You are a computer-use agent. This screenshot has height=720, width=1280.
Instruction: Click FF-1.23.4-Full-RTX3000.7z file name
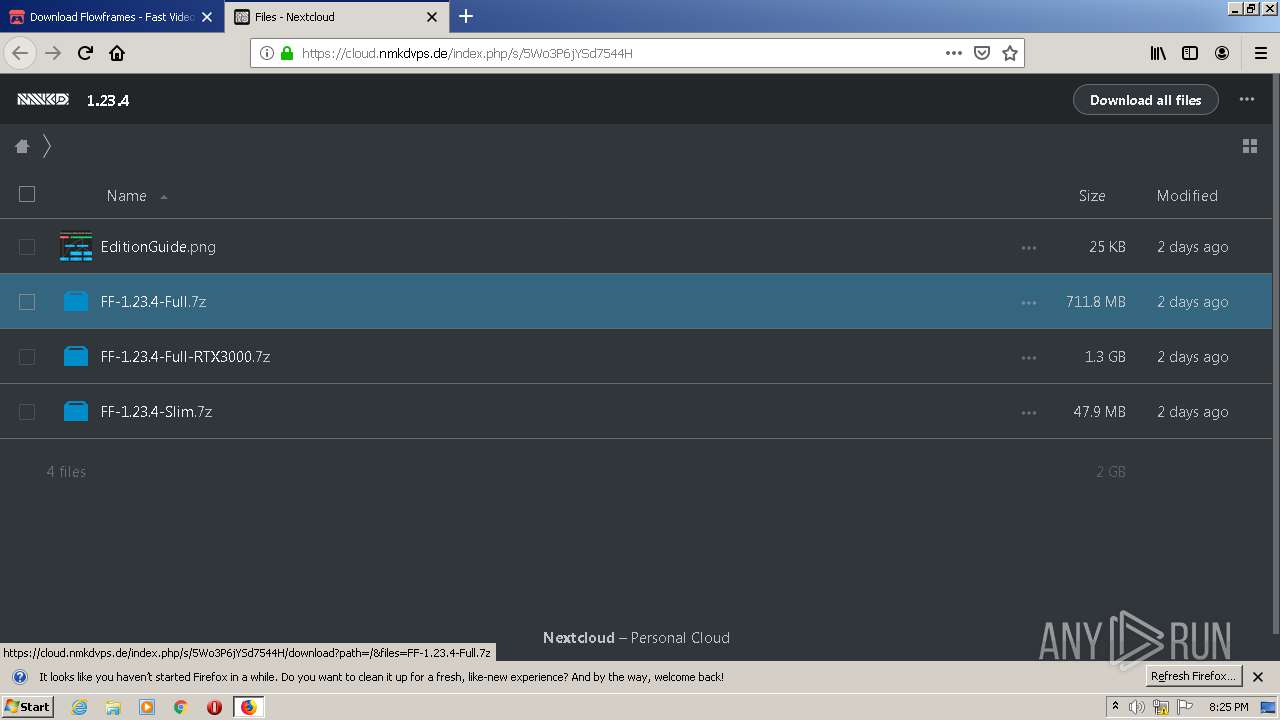pyautogui.click(x=185, y=357)
